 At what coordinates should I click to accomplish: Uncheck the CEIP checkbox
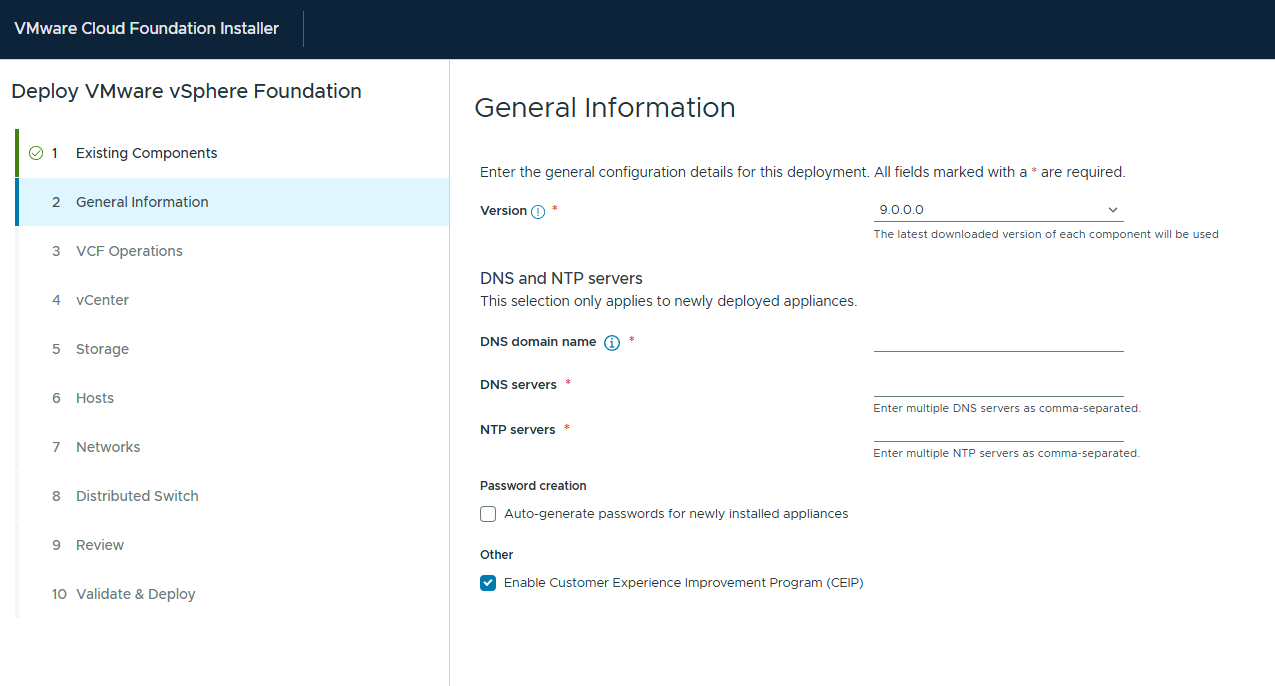488,583
